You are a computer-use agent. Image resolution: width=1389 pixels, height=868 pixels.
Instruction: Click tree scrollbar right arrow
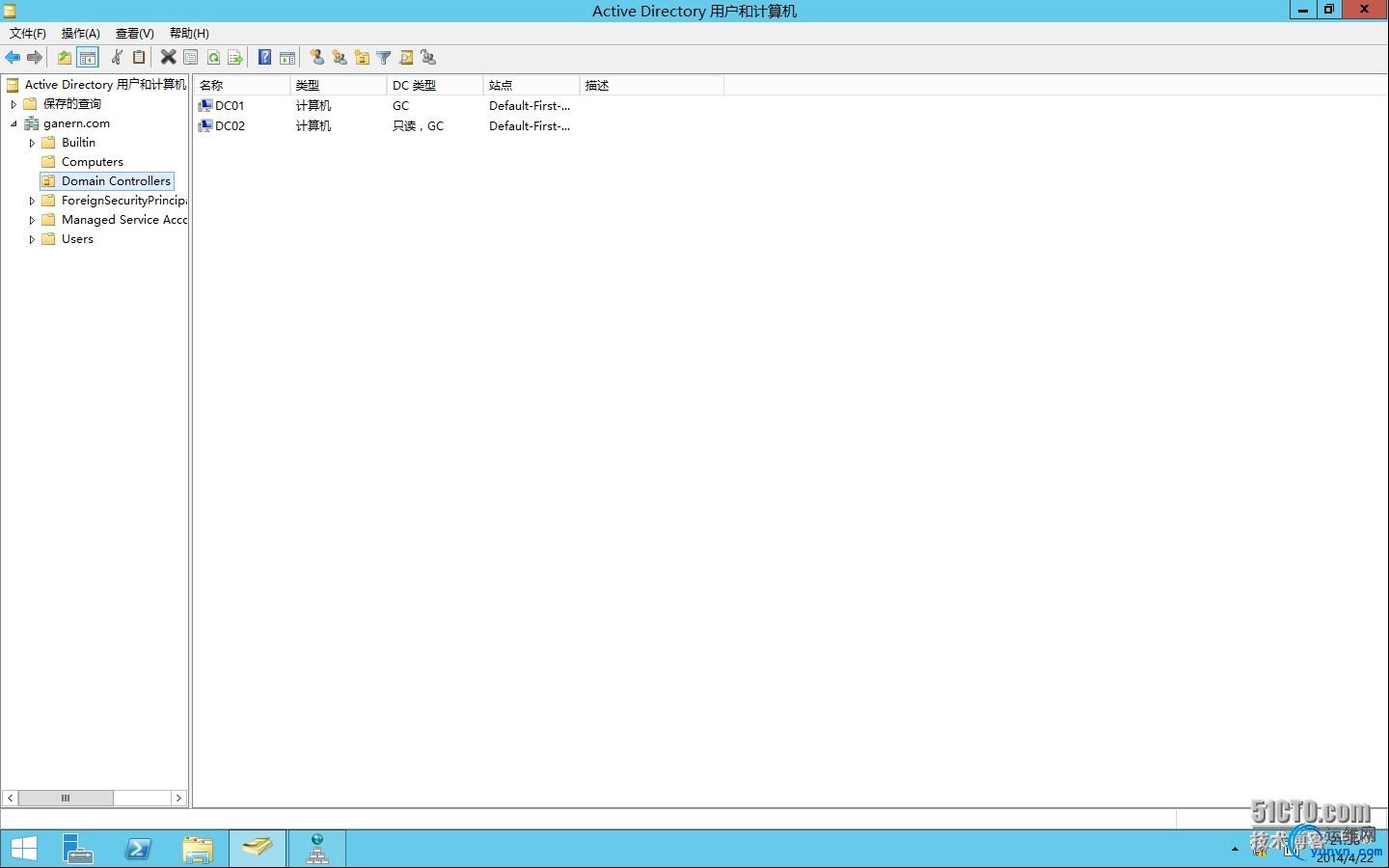[x=178, y=798]
